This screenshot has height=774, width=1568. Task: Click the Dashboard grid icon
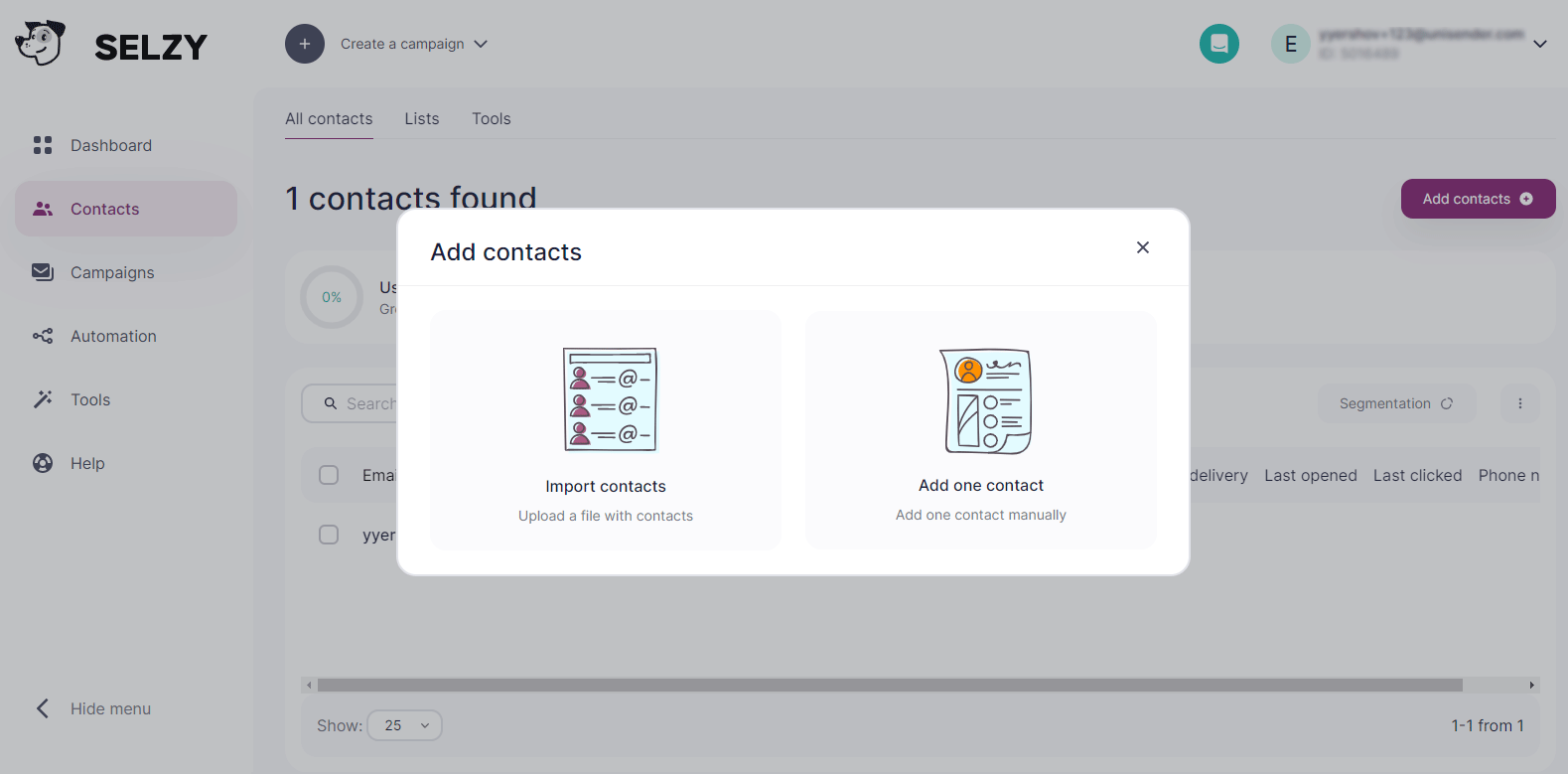pyautogui.click(x=43, y=145)
